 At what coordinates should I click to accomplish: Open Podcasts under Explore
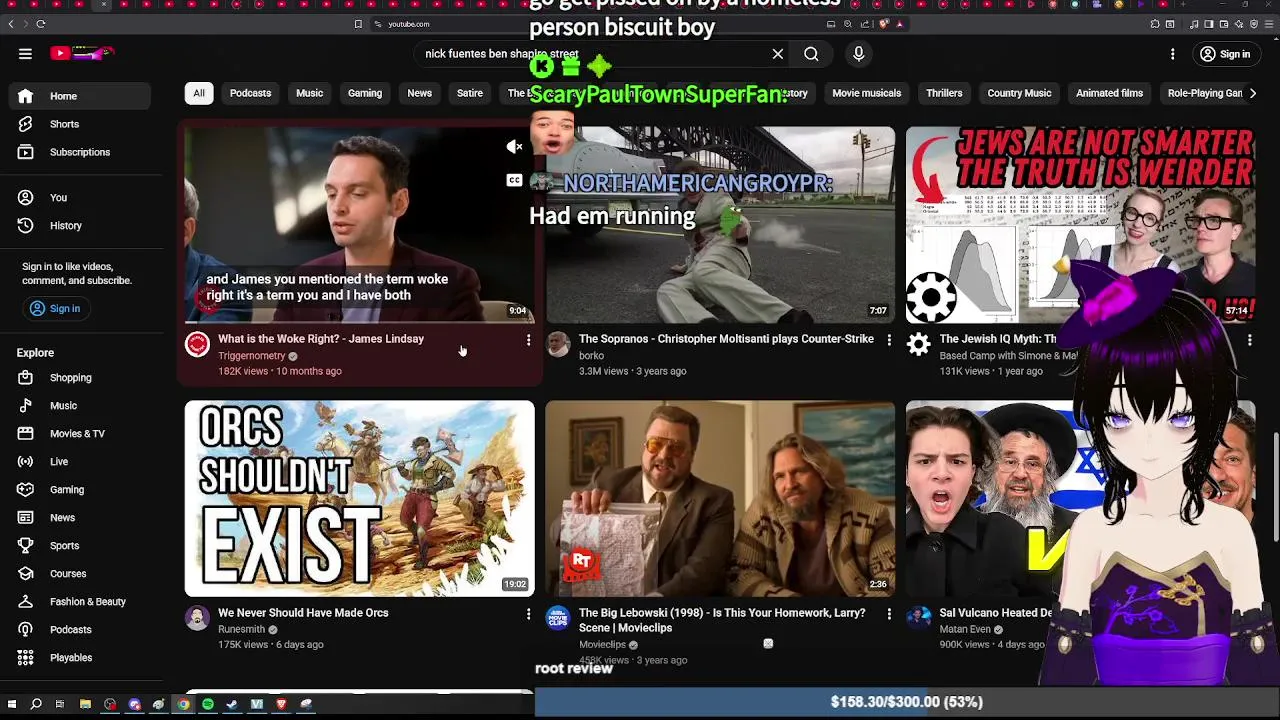pos(82,630)
